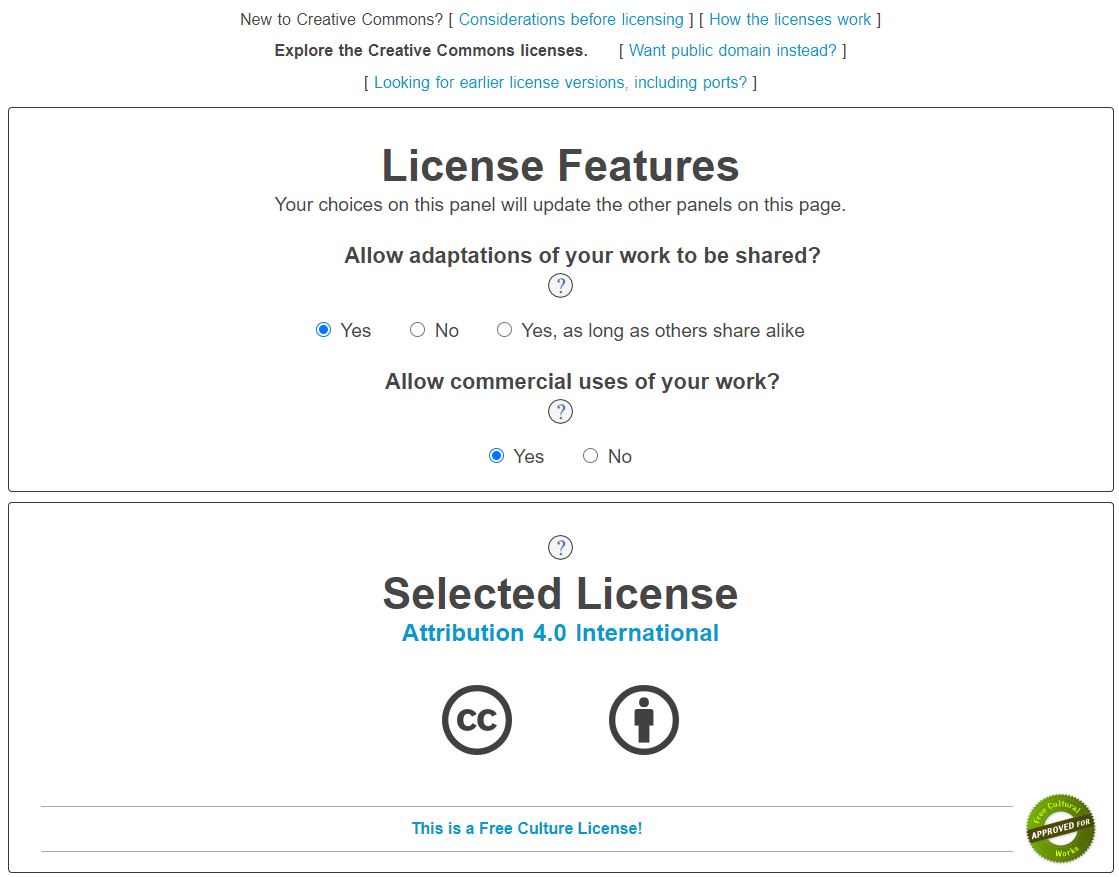Screen dimensions: 1119x877
Task: Open Considerations before licensing link
Action: pyautogui.click(x=571, y=19)
